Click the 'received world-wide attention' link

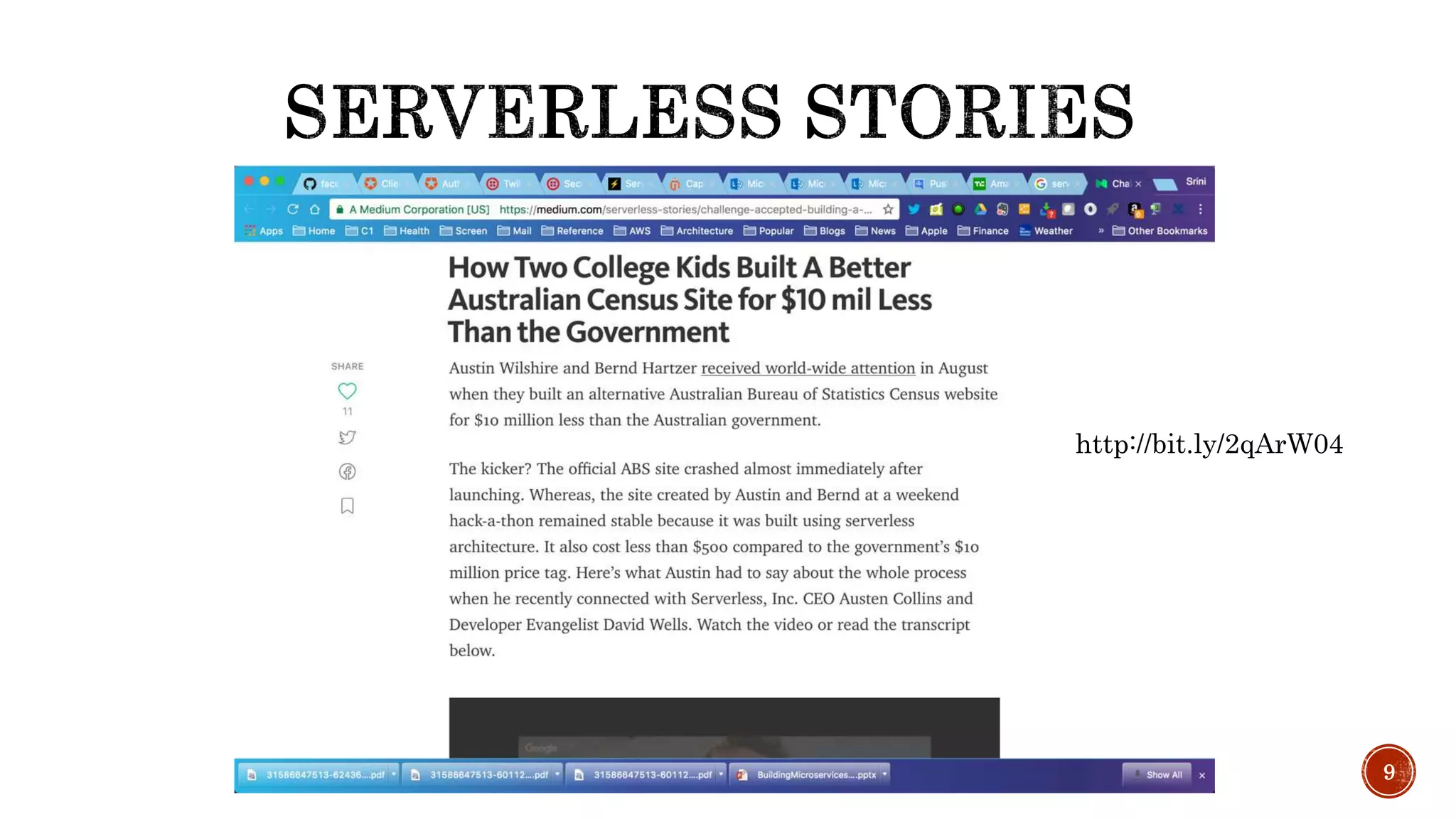tap(808, 368)
